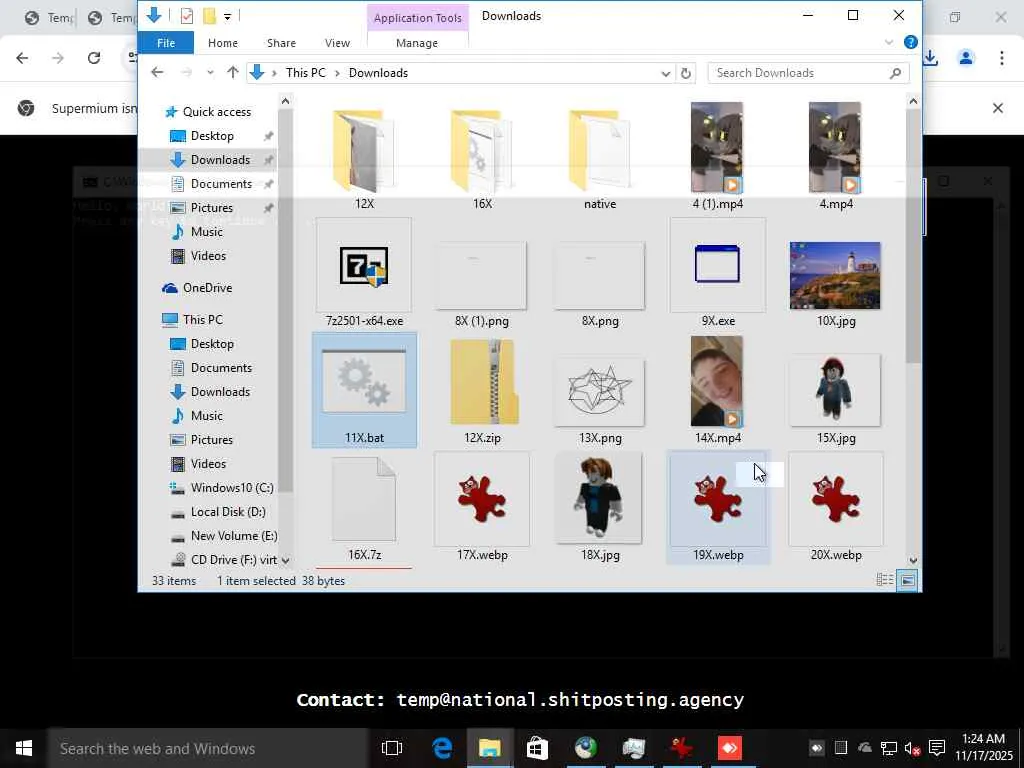
Task: Click the Task View taskbar button
Action: coord(392,748)
